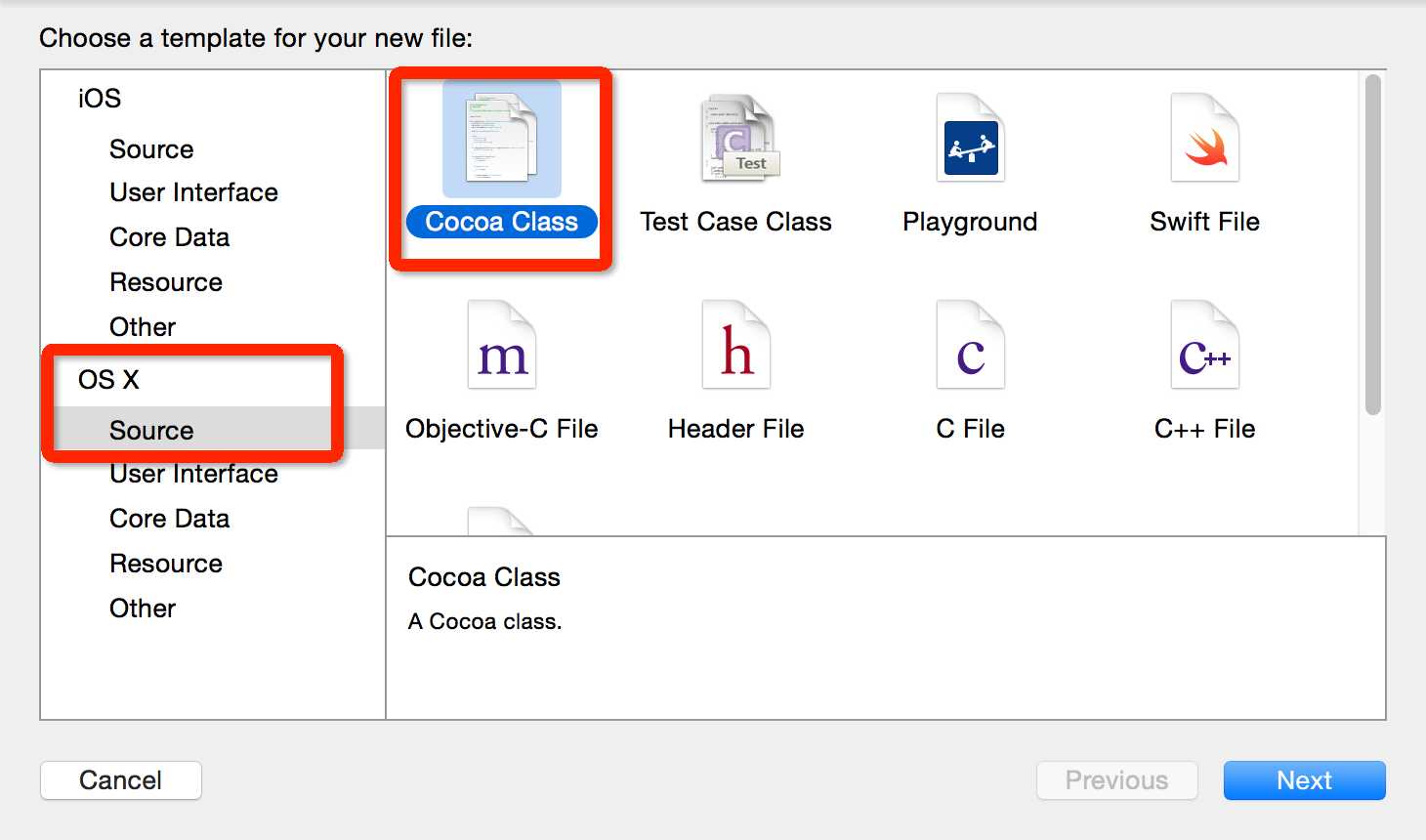Select Other under OS X
The image size is (1426, 840).
pos(143,609)
